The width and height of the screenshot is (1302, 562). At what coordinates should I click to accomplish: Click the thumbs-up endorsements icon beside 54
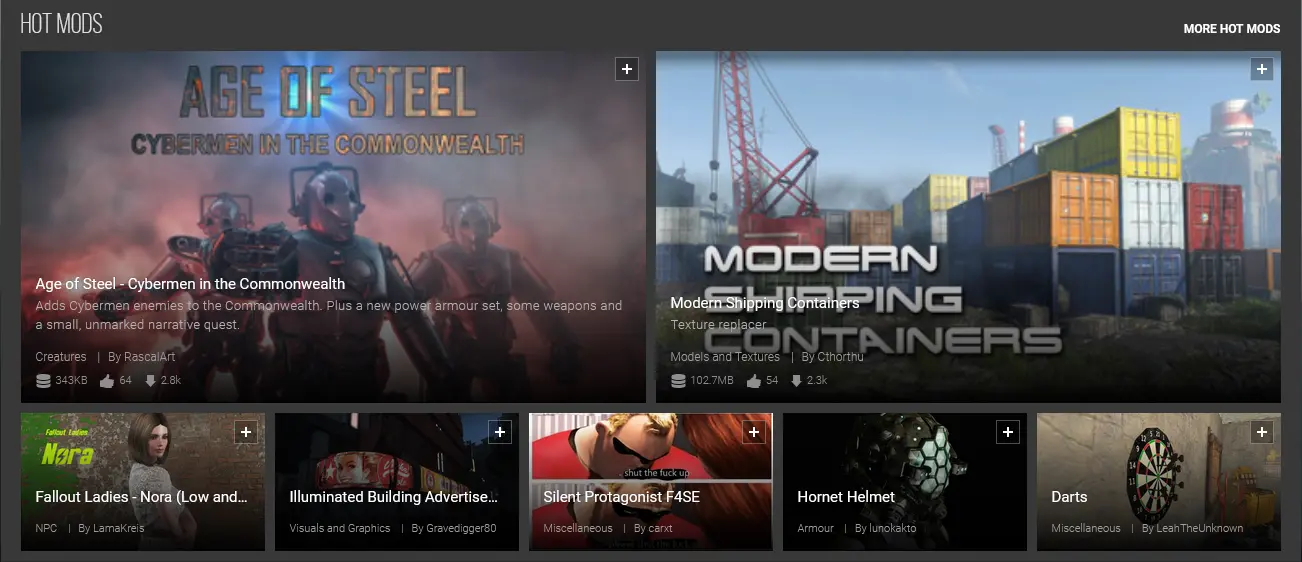(753, 381)
